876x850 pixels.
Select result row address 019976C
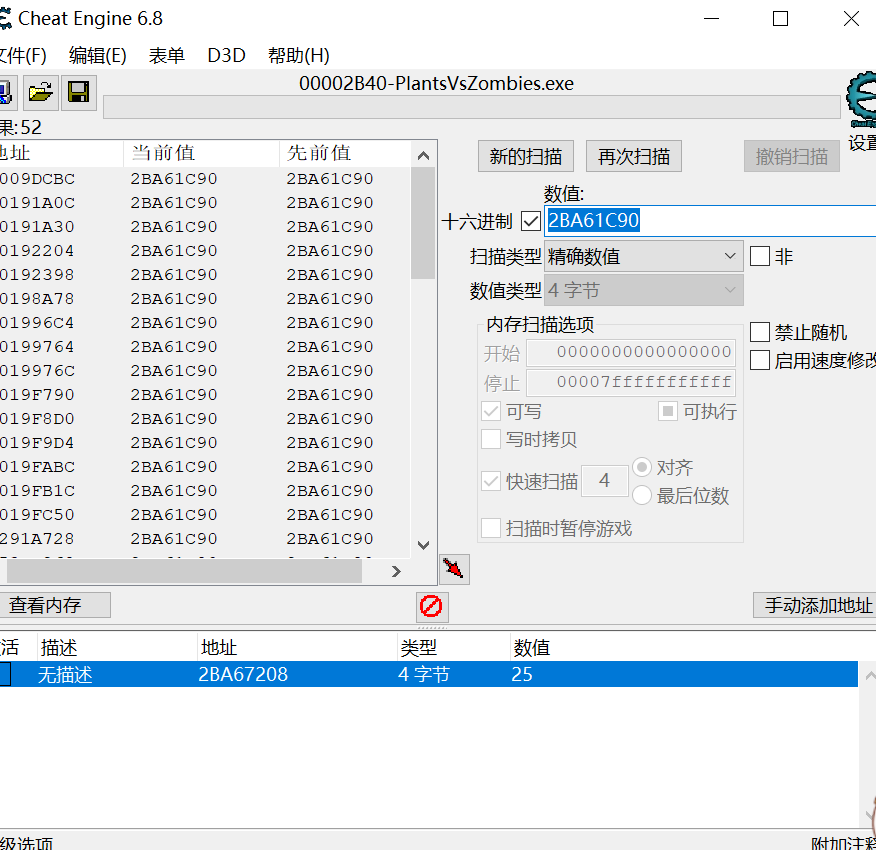[205, 371]
